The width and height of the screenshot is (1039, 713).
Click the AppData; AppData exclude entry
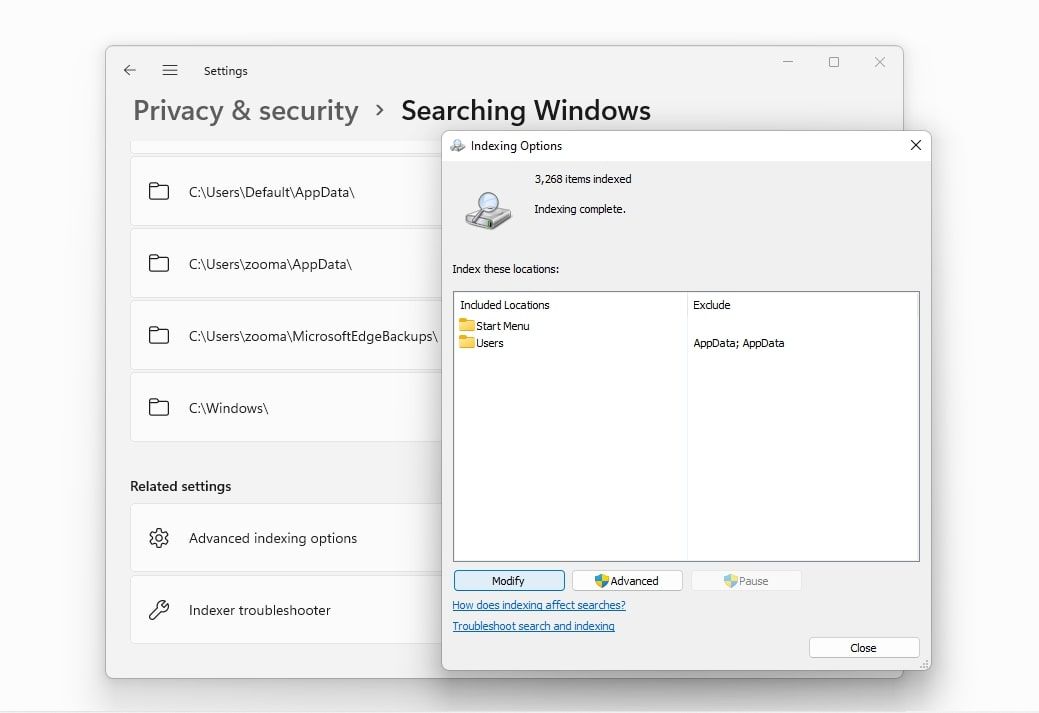tap(739, 343)
